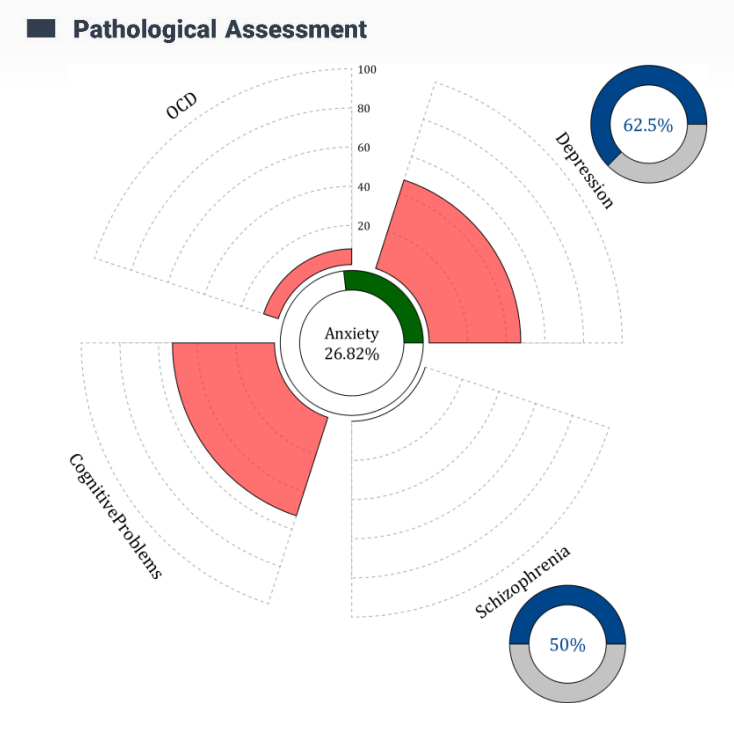Click the dark square icon beside the title
Viewport: 734px width, 741px height.
click(x=40, y=30)
